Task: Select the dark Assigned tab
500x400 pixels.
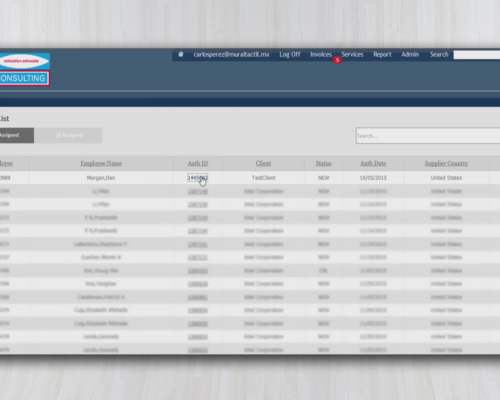Action: pos(17,135)
